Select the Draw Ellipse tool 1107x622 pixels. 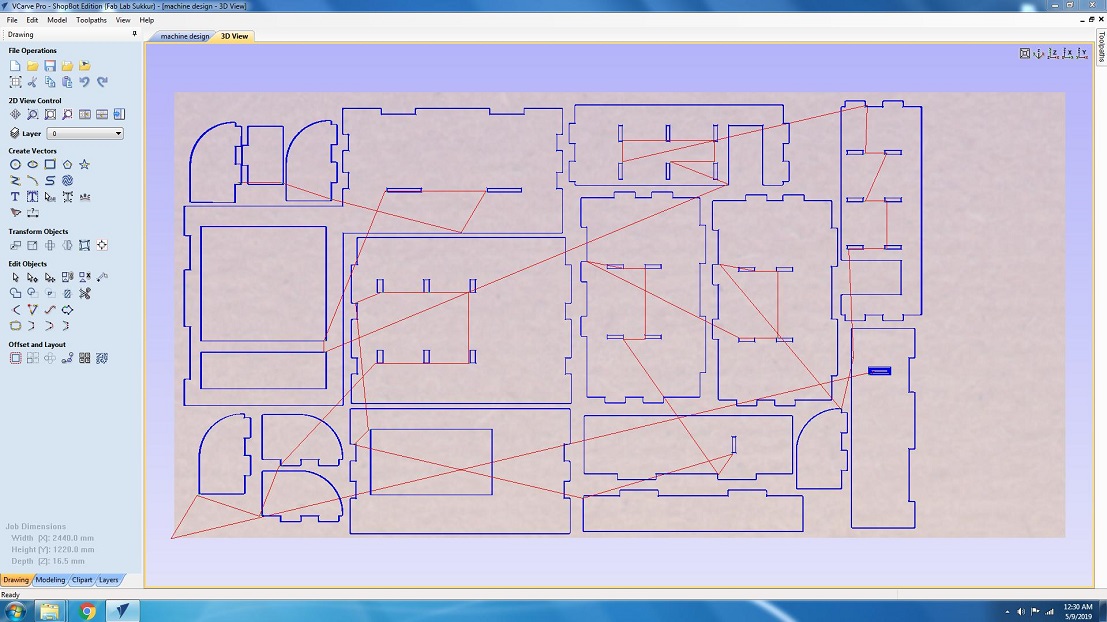coord(32,165)
